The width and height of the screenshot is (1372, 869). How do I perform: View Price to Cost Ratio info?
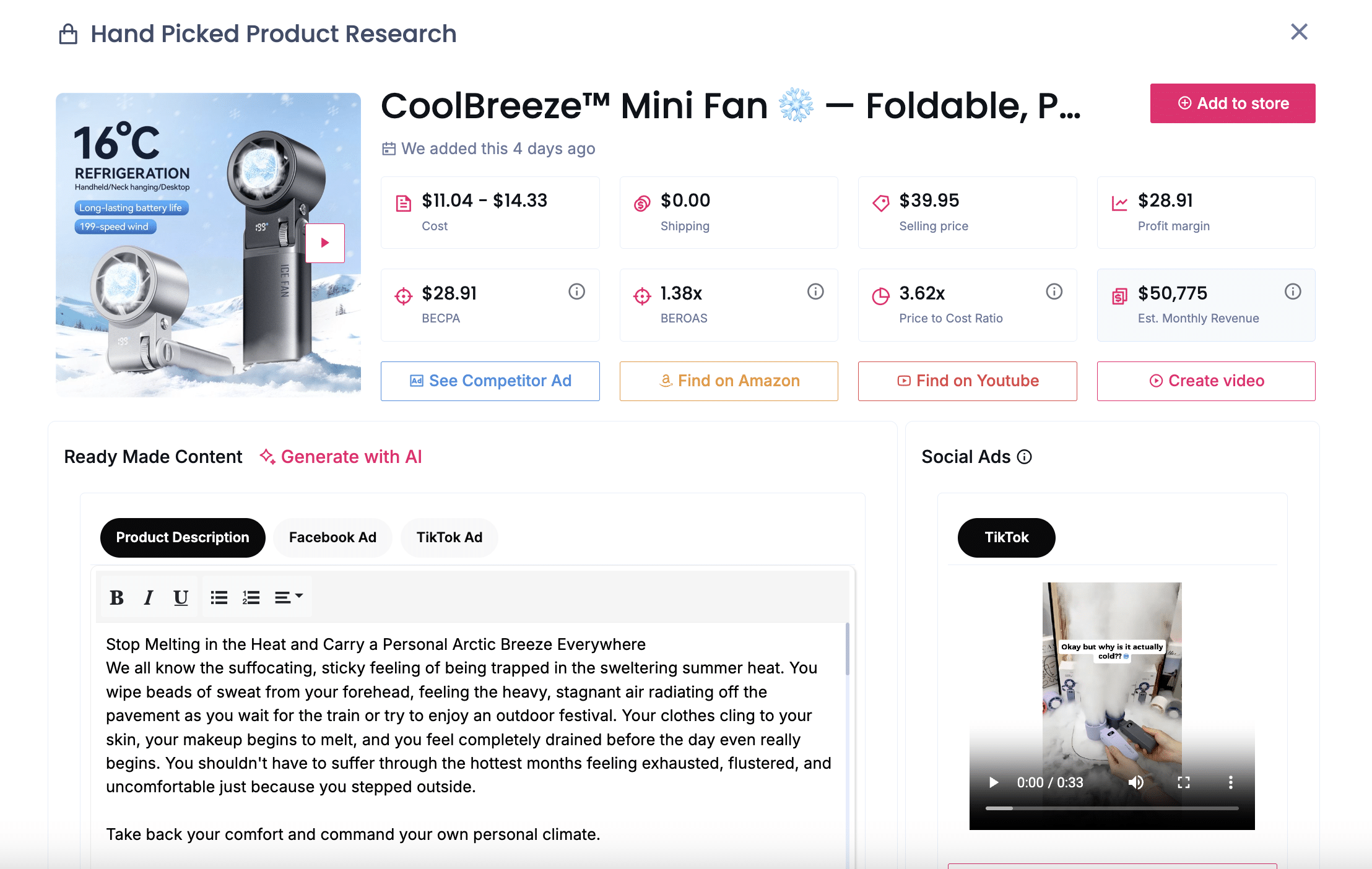pos(1054,291)
